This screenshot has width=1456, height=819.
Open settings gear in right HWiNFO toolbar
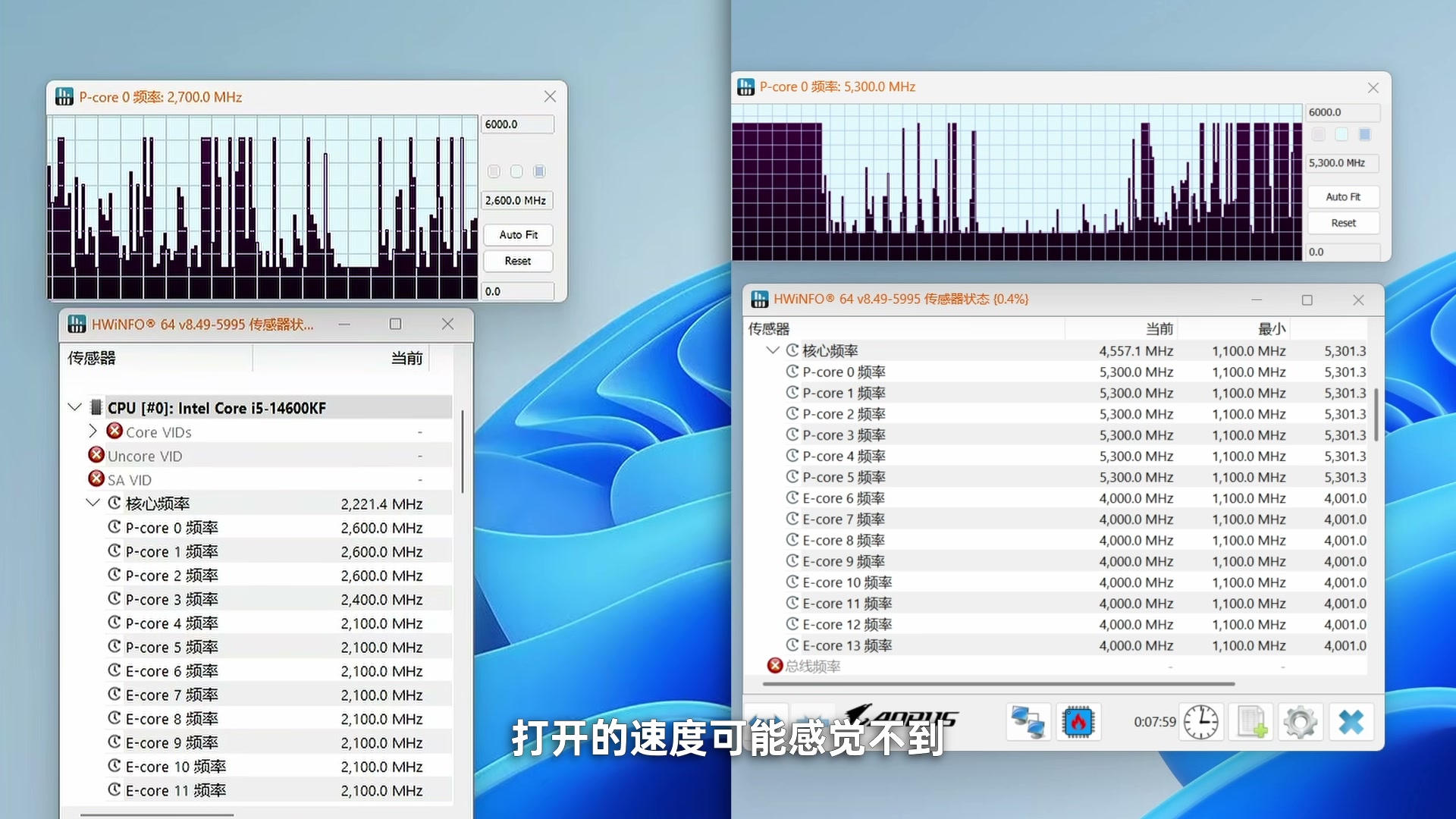tap(1301, 721)
